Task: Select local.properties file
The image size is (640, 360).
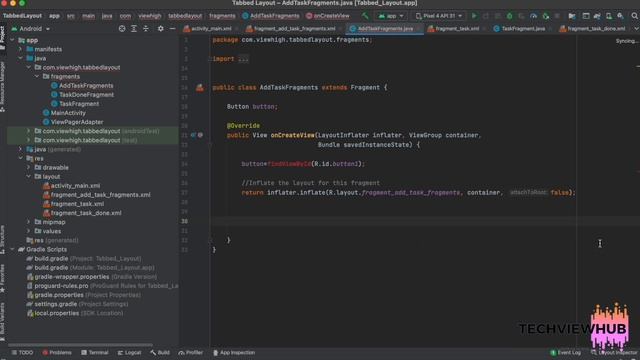Action: point(56,313)
